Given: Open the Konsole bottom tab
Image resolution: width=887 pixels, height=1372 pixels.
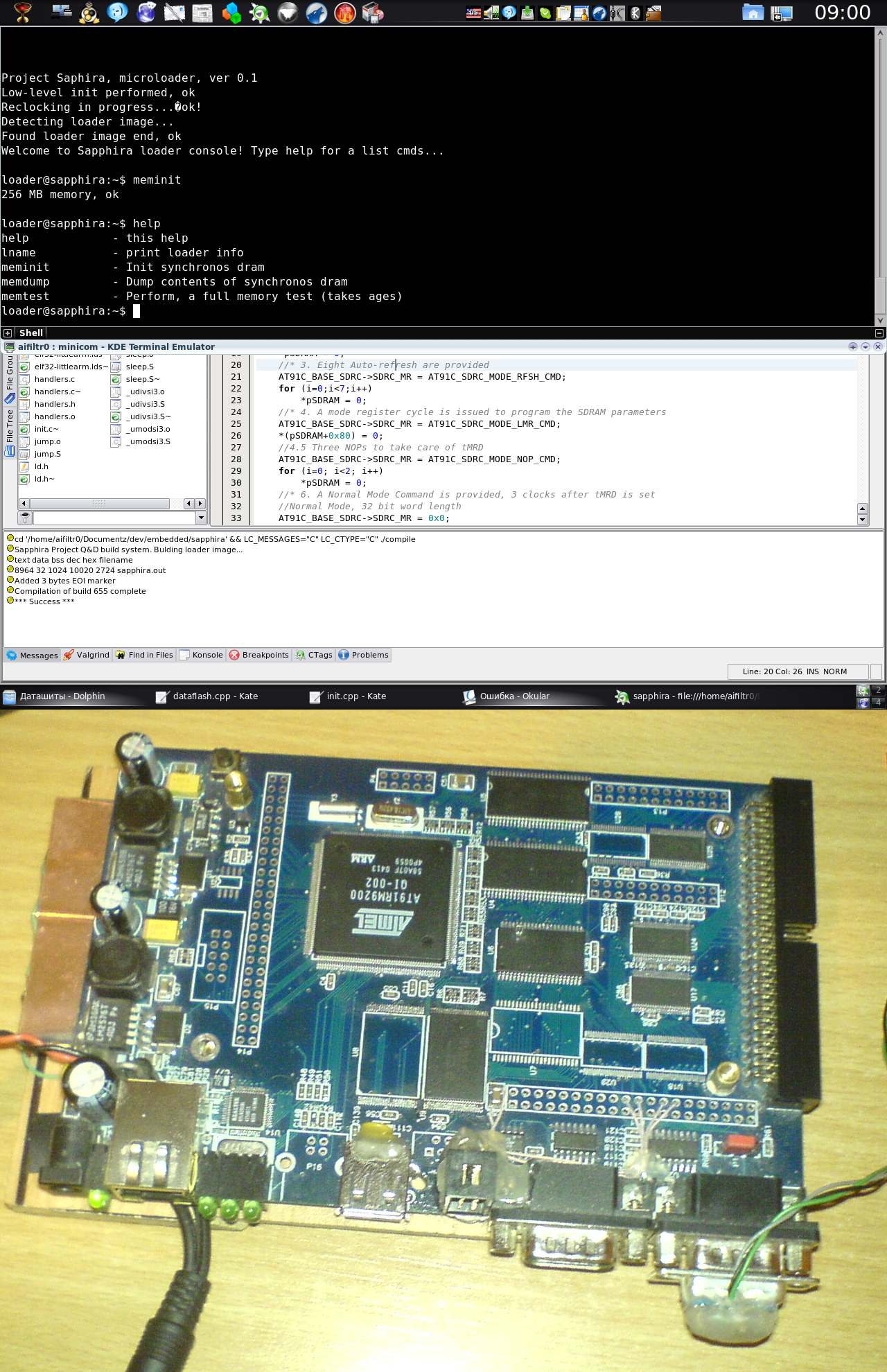Looking at the screenshot, I should click(x=201, y=655).
